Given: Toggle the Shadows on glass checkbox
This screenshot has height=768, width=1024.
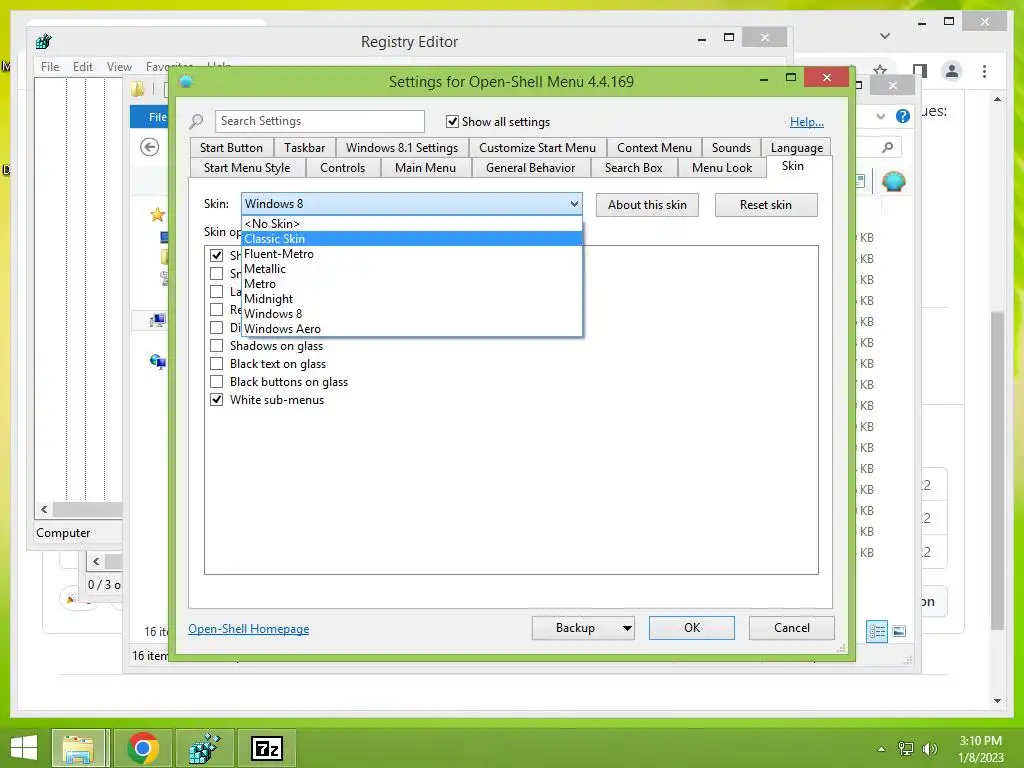Looking at the screenshot, I should pos(216,345).
